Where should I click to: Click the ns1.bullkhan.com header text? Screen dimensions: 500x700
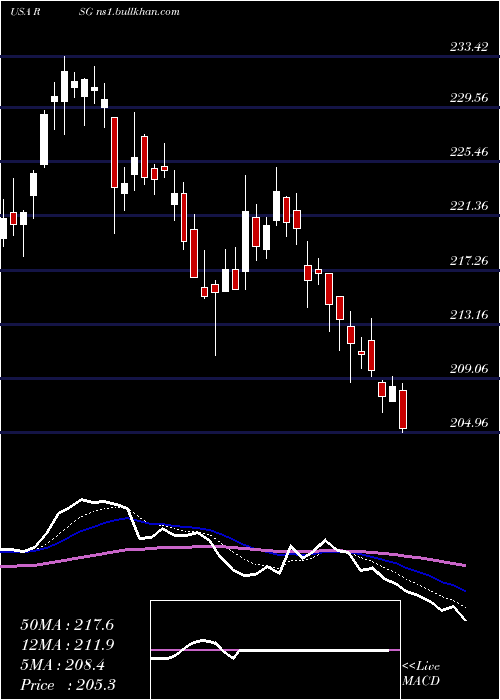(138, 11)
